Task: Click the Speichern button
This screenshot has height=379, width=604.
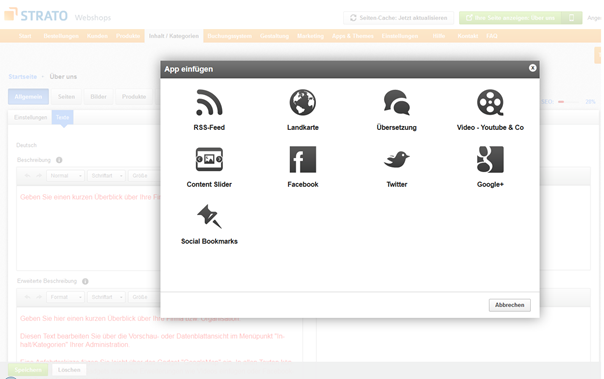Action: click(x=28, y=370)
